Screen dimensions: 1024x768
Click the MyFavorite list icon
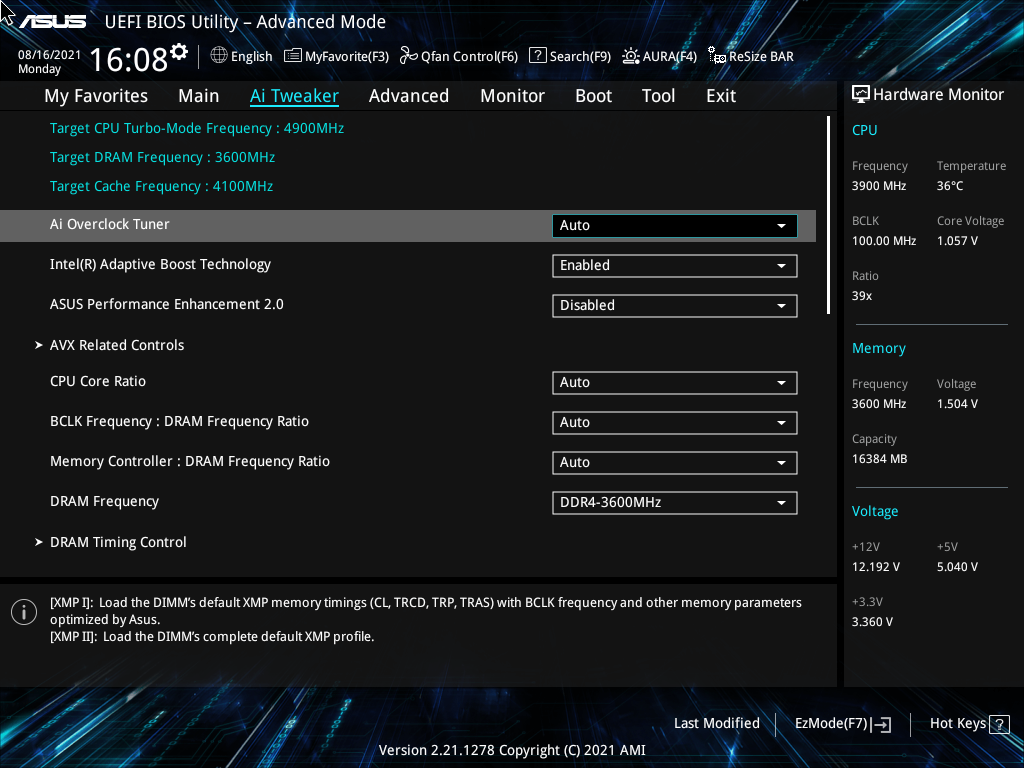(x=293, y=56)
